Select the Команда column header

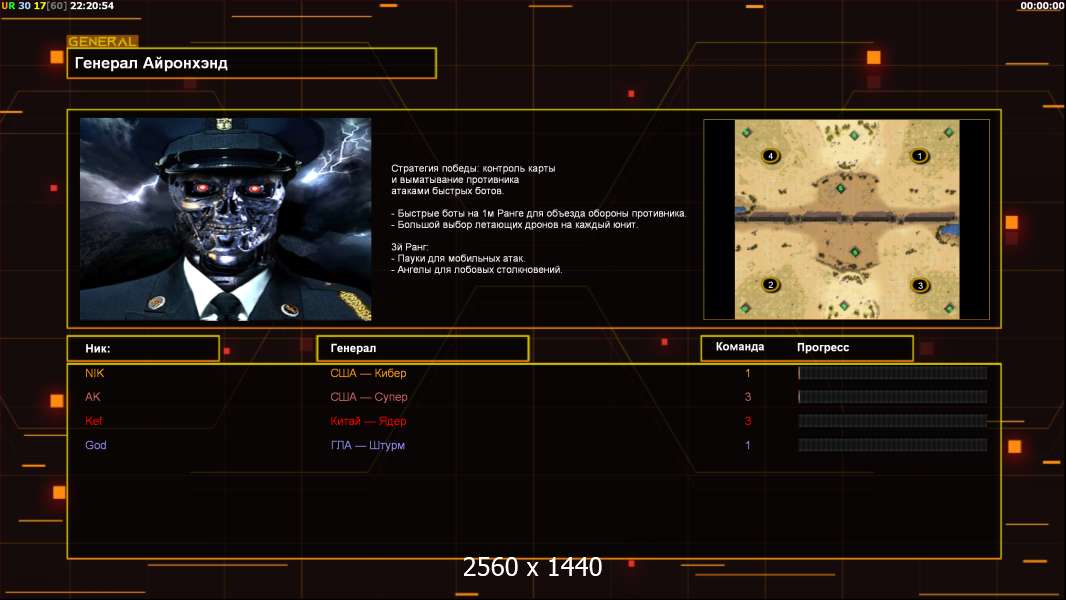pyautogui.click(x=740, y=347)
